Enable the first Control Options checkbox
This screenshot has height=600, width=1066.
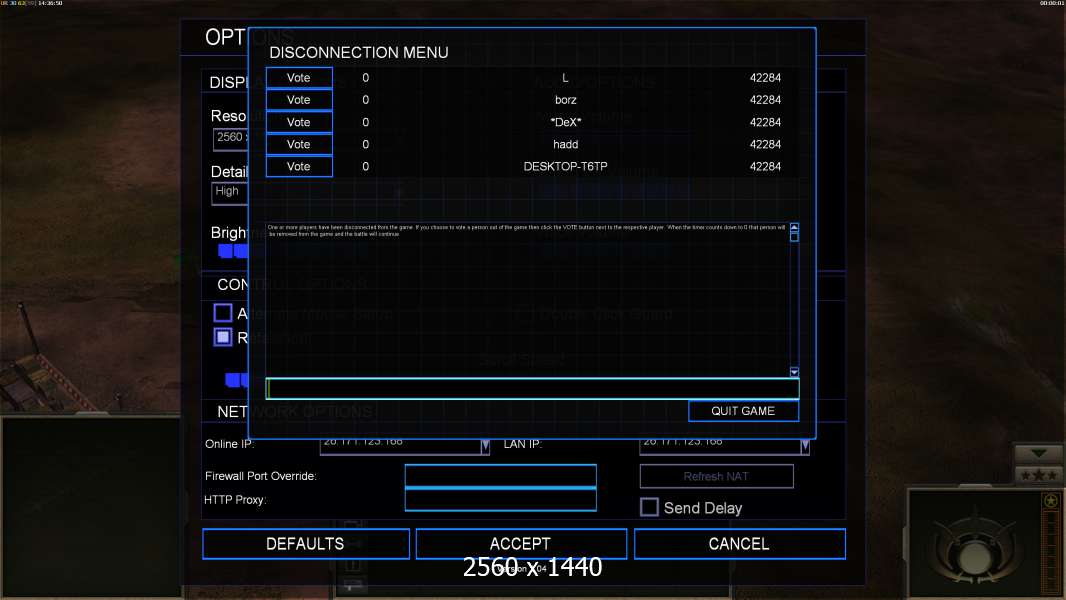tap(223, 313)
